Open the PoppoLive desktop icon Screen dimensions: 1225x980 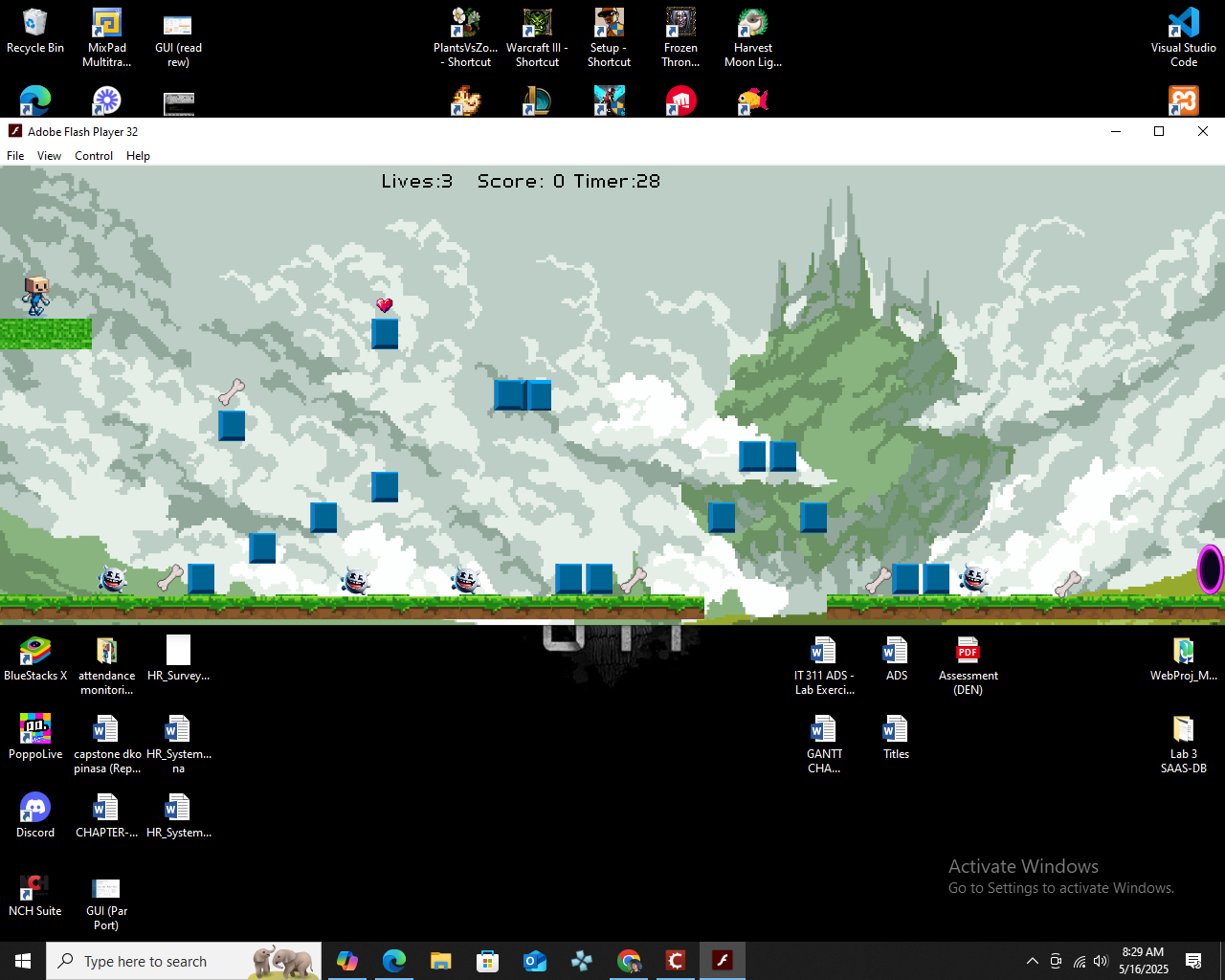(35, 738)
